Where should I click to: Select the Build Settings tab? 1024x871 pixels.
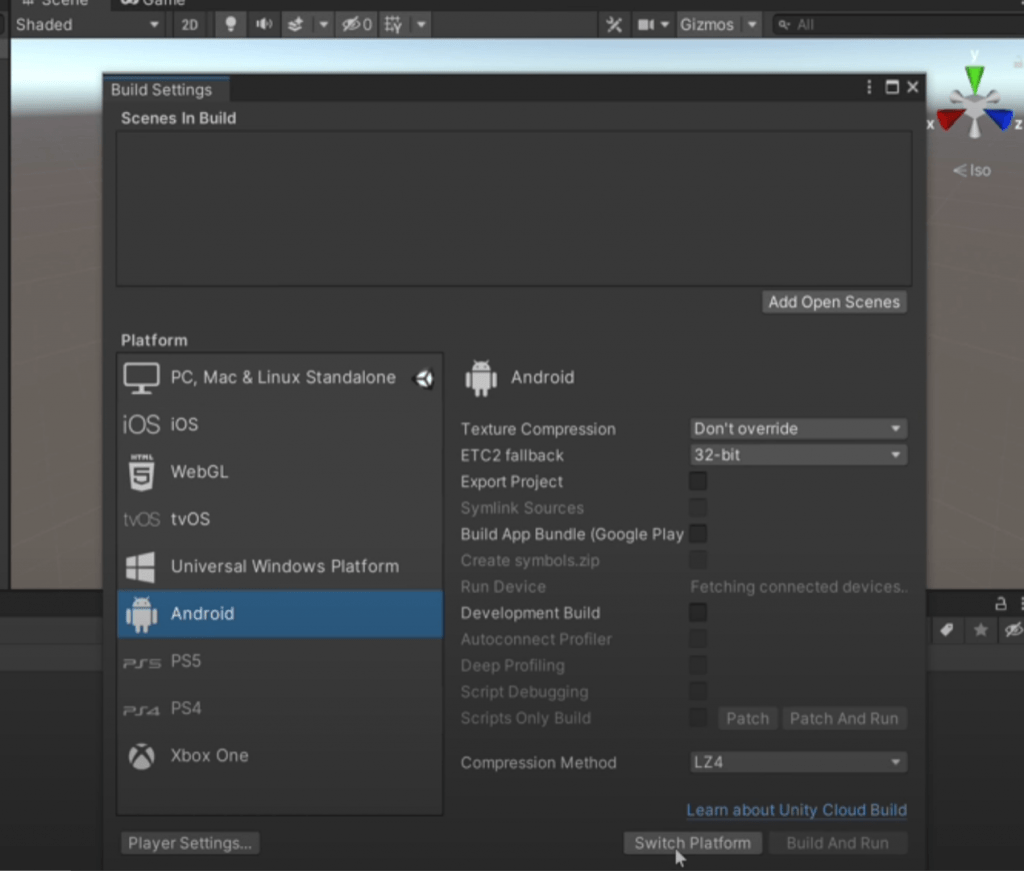(x=161, y=89)
